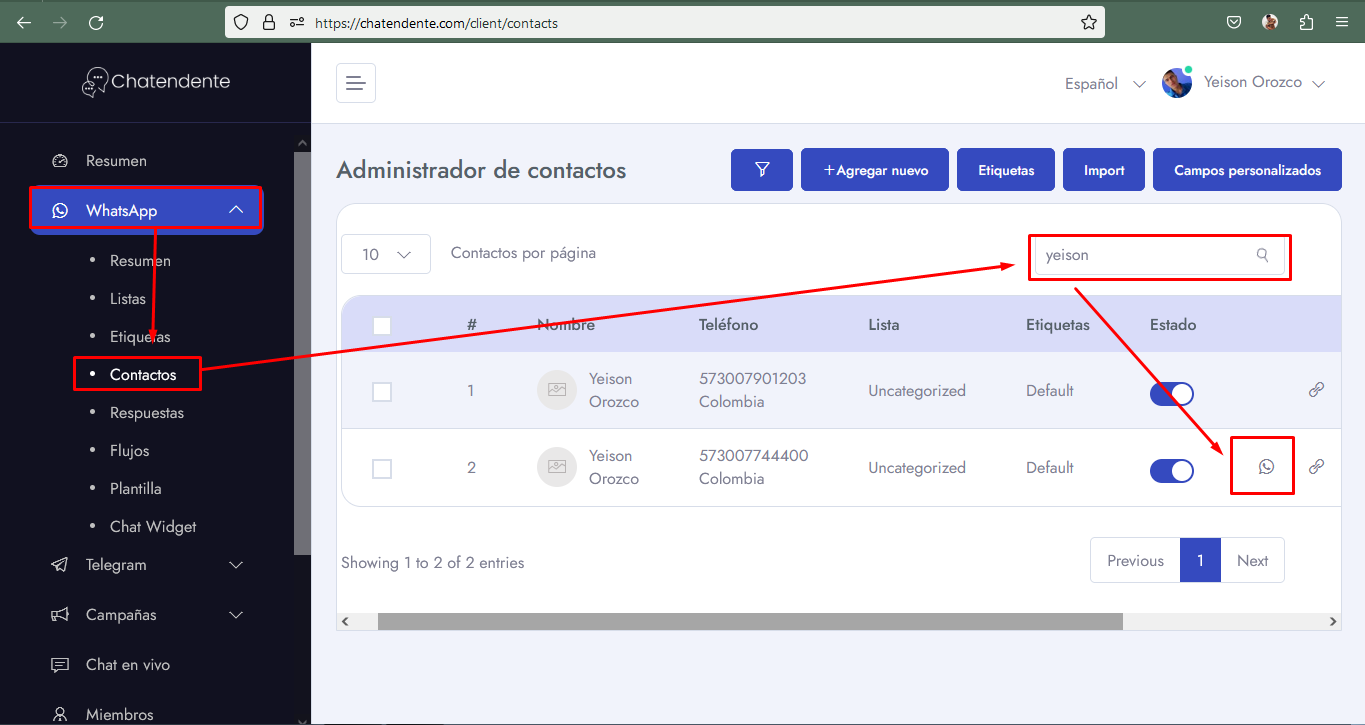Open the Plantilla submenu item
The image size is (1365, 725).
(136, 489)
